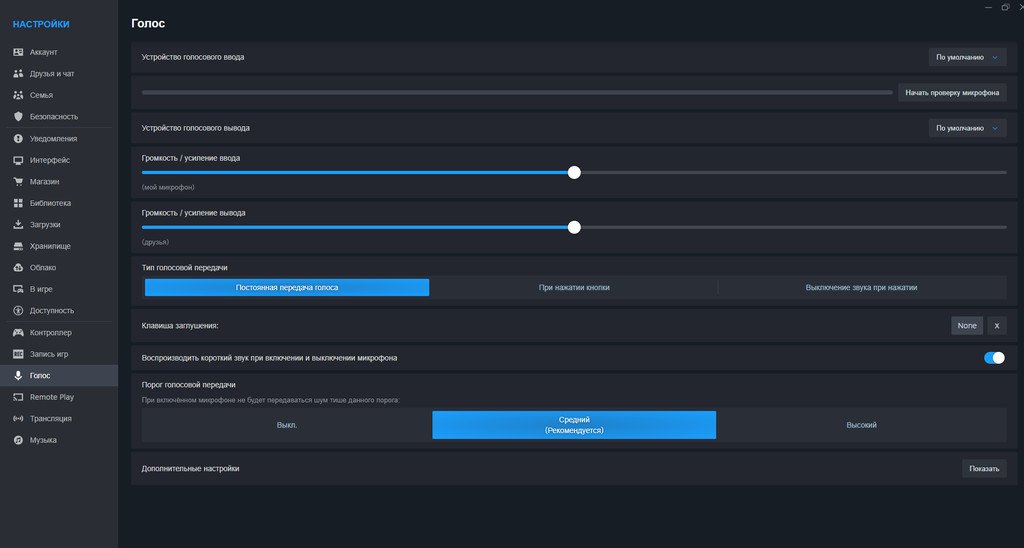
Task: Click the Загрузки download icon
Action: pyautogui.click(x=18, y=224)
